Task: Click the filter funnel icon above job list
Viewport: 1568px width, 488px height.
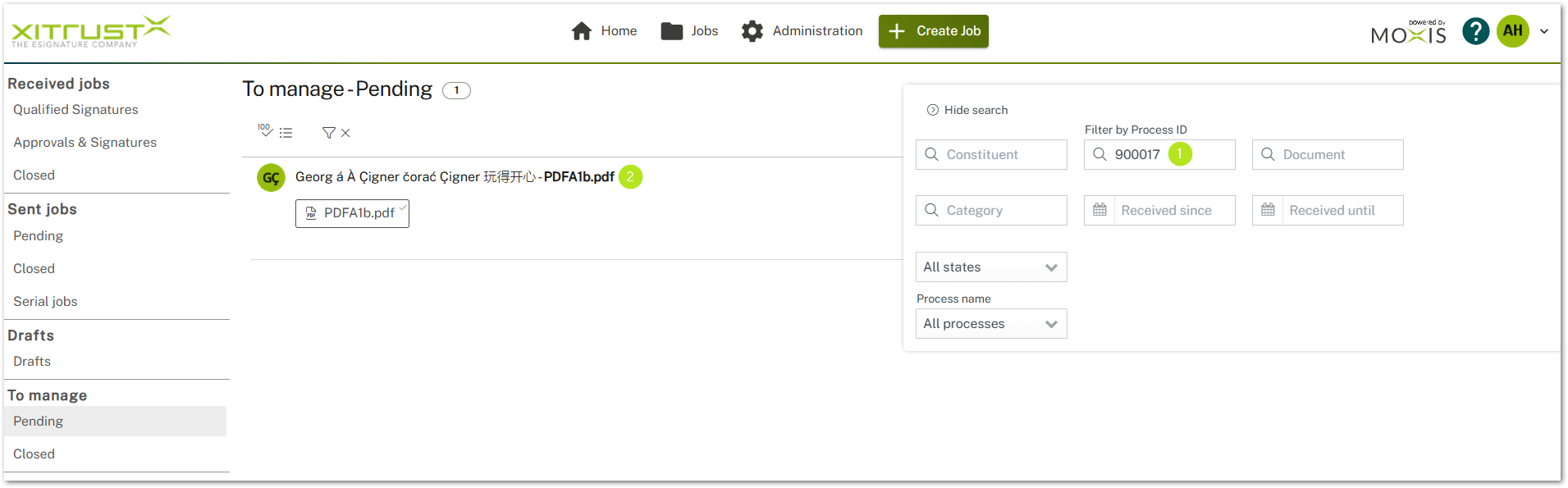Action: coord(328,132)
